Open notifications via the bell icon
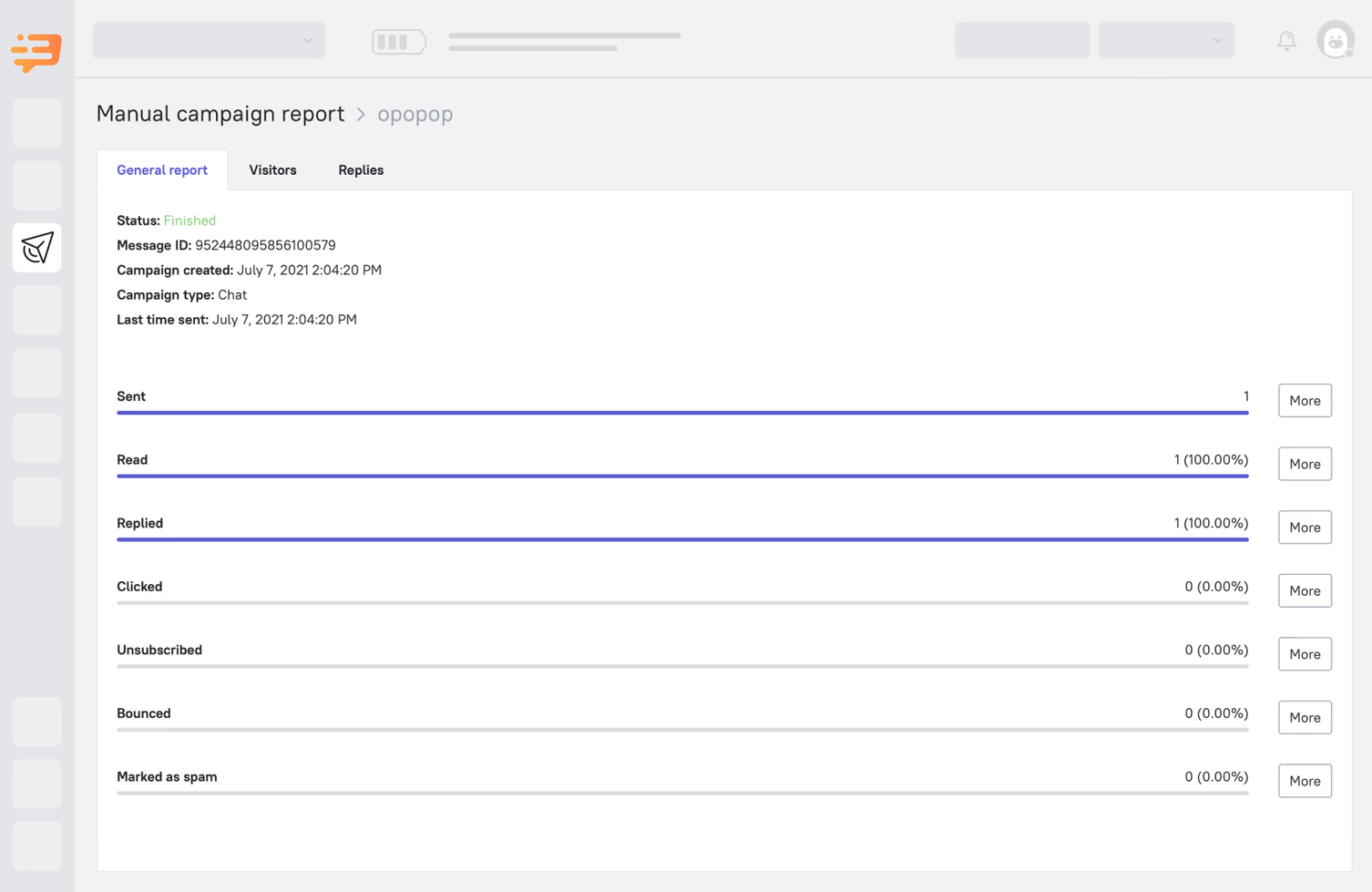The height and width of the screenshot is (892, 1372). pos(1286,40)
